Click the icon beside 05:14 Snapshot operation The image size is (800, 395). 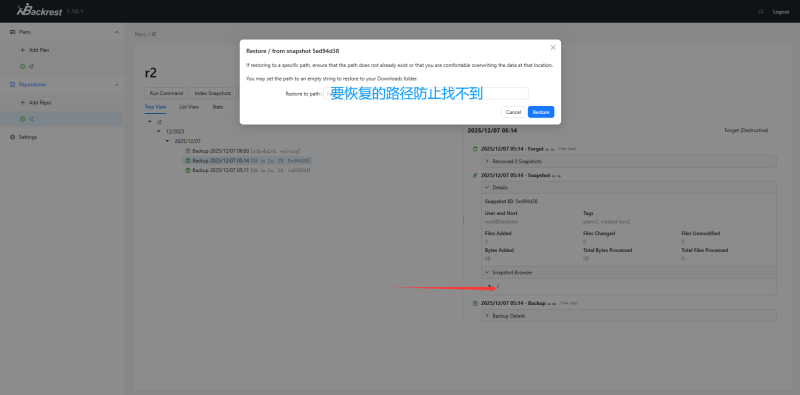tap(476, 175)
